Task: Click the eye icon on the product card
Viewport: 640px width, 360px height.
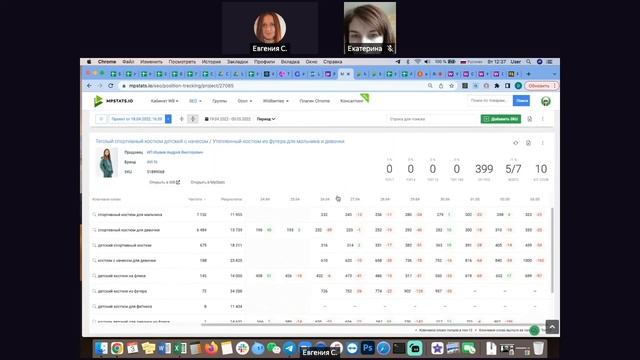Action: [x=516, y=143]
